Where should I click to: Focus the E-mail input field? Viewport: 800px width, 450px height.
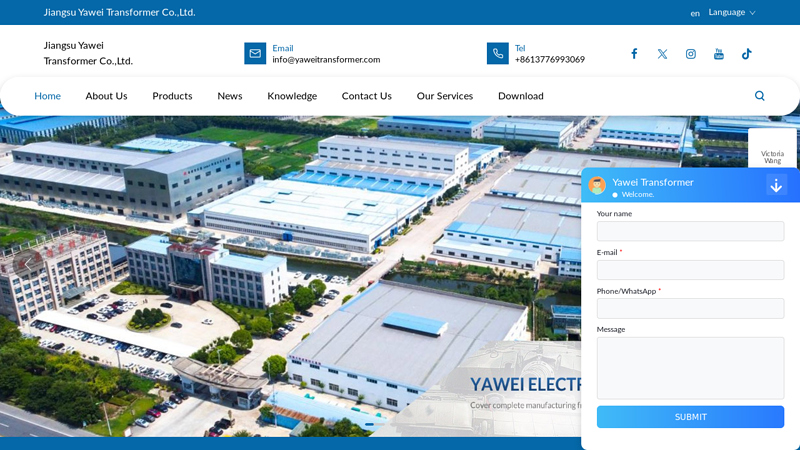(690, 270)
